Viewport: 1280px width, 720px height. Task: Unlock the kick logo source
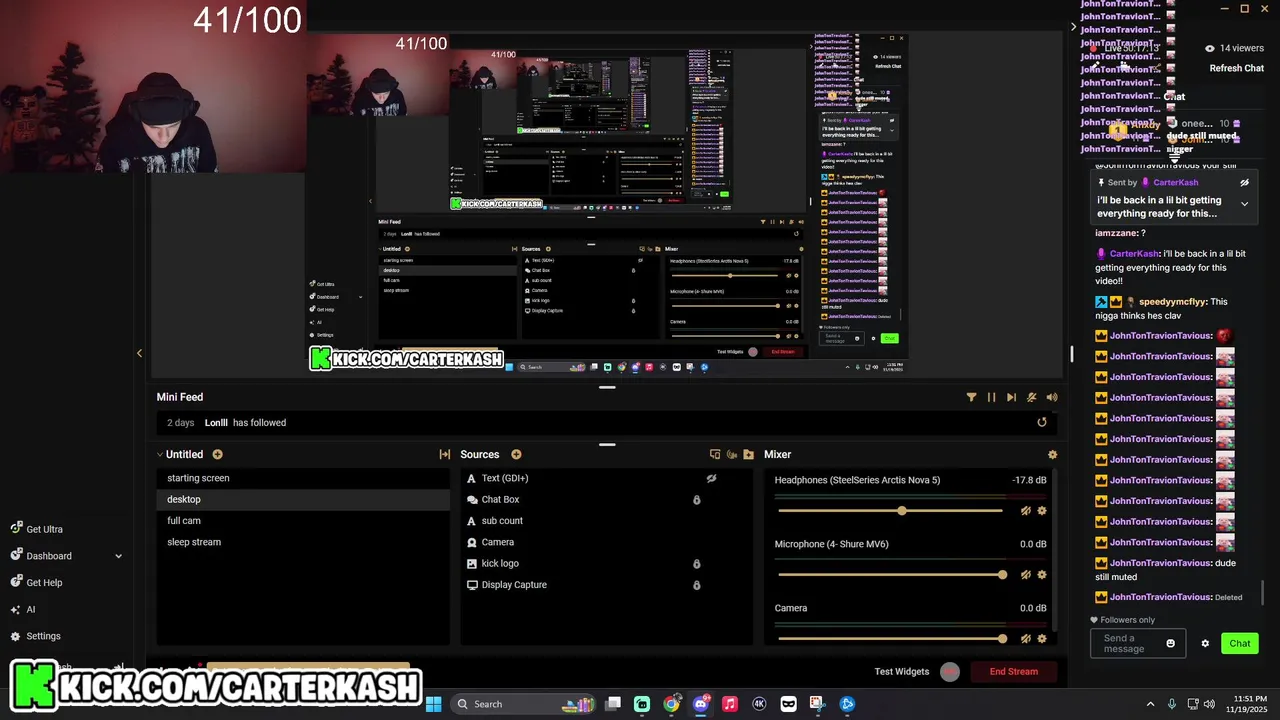697,563
